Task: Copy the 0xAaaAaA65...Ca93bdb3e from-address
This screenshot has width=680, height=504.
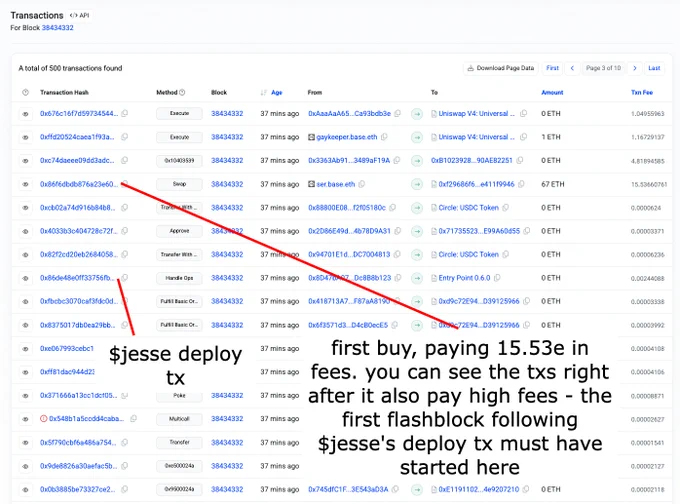Action: [x=397, y=113]
